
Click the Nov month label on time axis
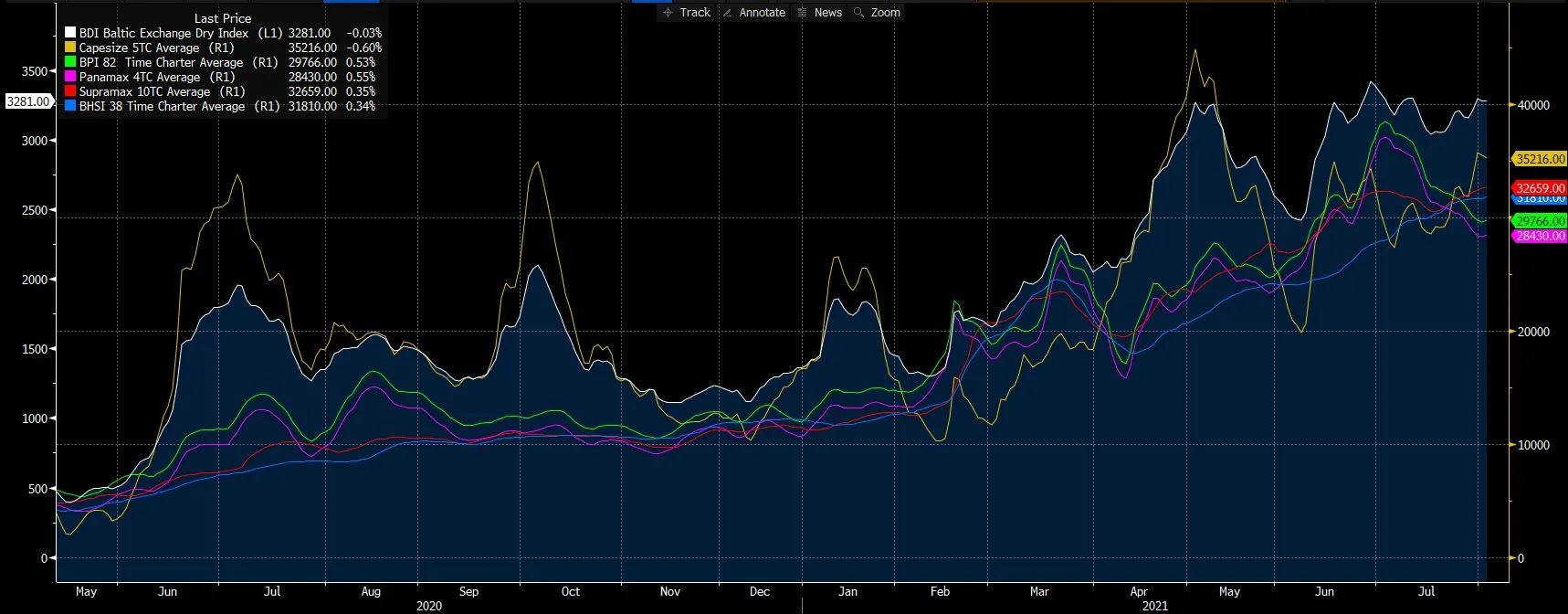pos(670,591)
